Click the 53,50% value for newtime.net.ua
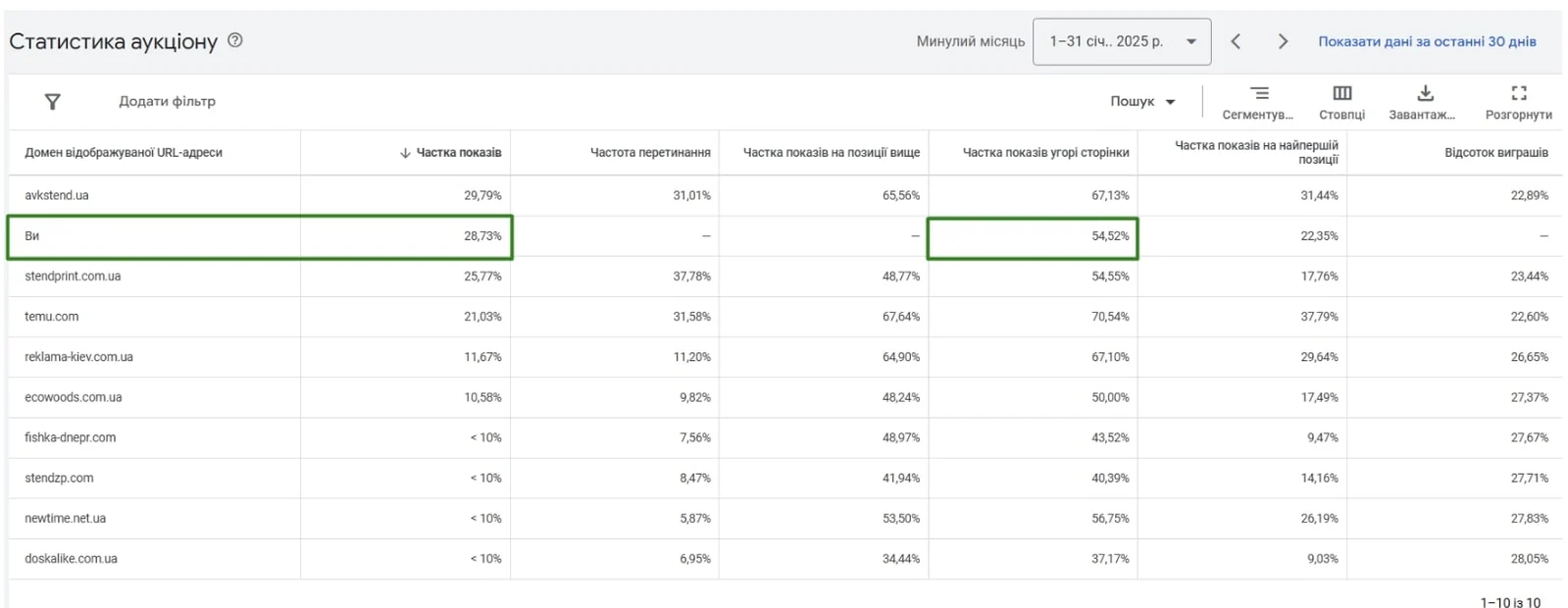This screenshot has height=608, width=1568. pyautogui.click(x=901, y=518)
